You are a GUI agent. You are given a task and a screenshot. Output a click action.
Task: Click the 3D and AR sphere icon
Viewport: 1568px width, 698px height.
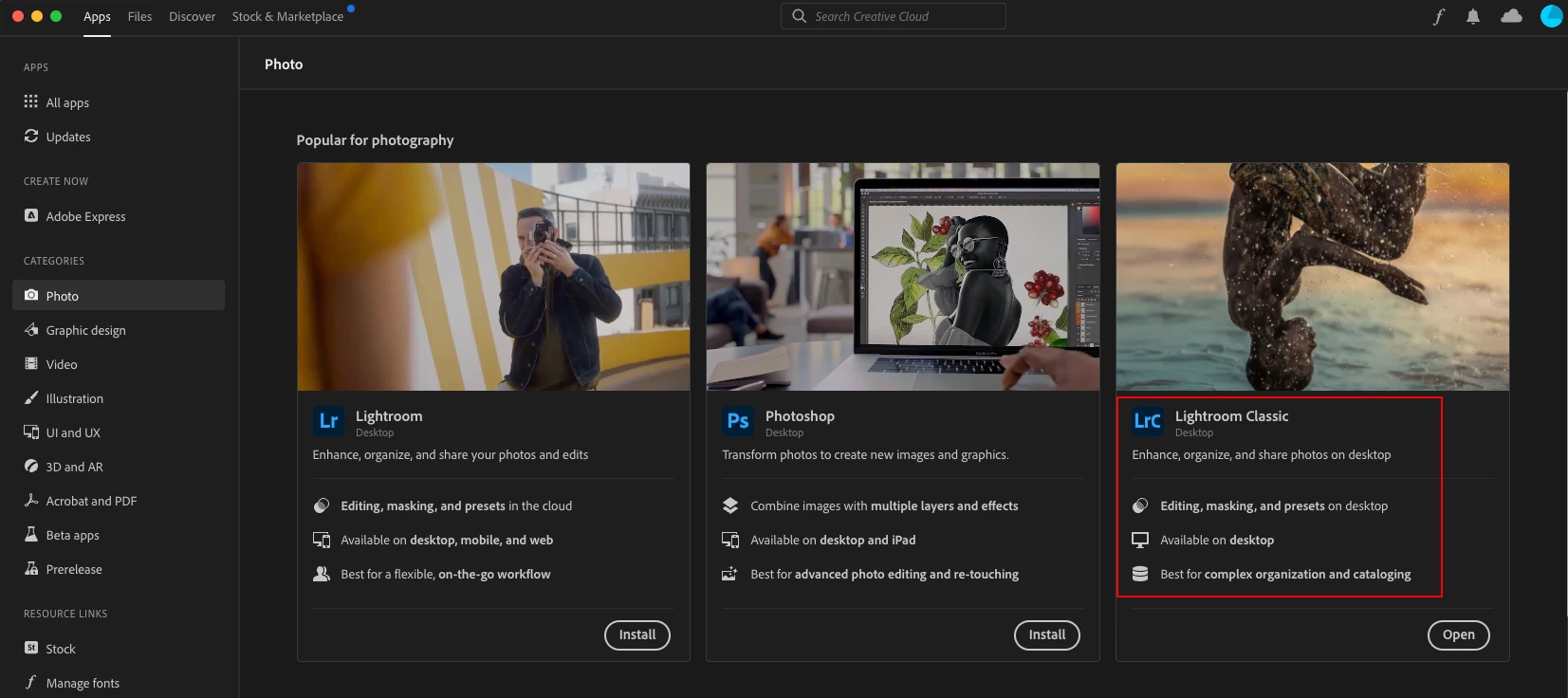[31, 466]
